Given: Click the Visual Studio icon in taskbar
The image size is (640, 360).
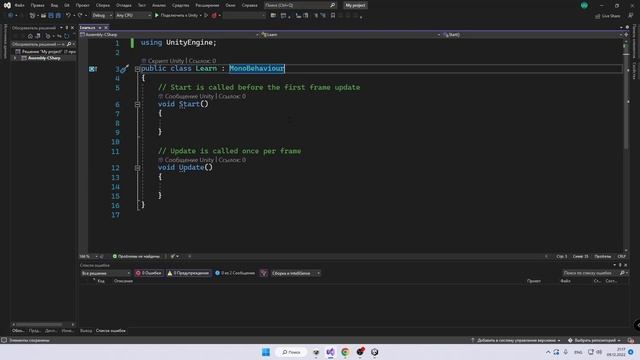Looking at the screenshot, I should click(330, 352).
